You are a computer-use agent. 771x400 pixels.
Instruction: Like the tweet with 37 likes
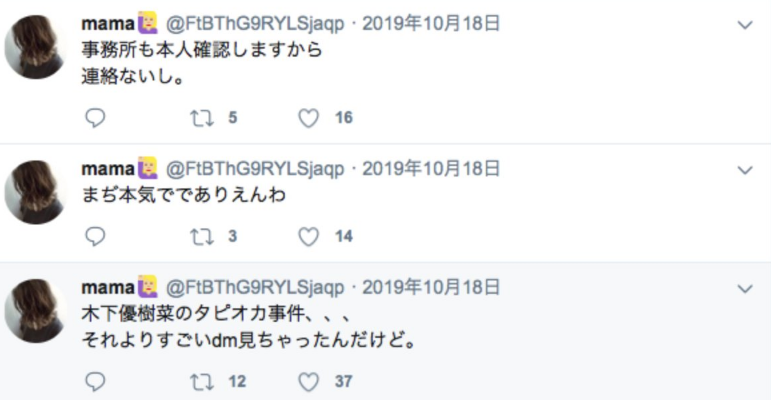coord(310,381)
